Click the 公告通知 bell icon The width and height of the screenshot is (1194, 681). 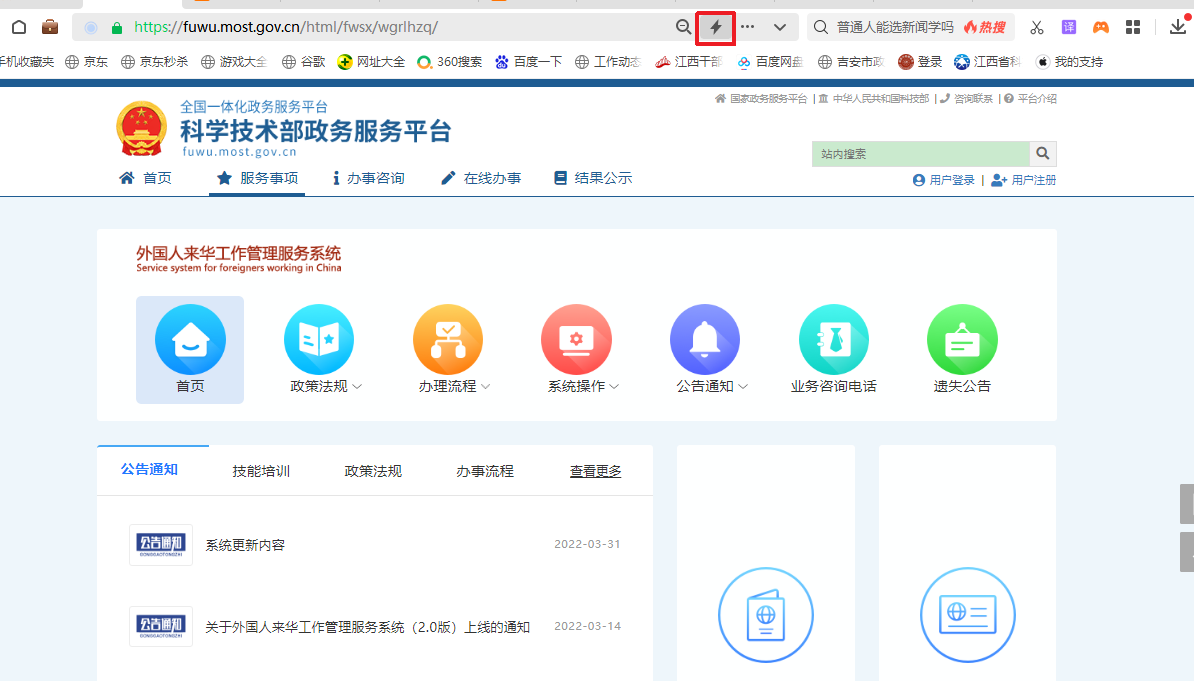[x=705, y=340]
